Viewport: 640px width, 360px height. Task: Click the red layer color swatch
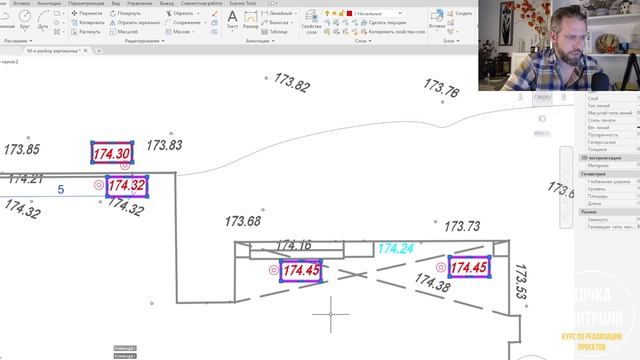[x=349, y=13]
